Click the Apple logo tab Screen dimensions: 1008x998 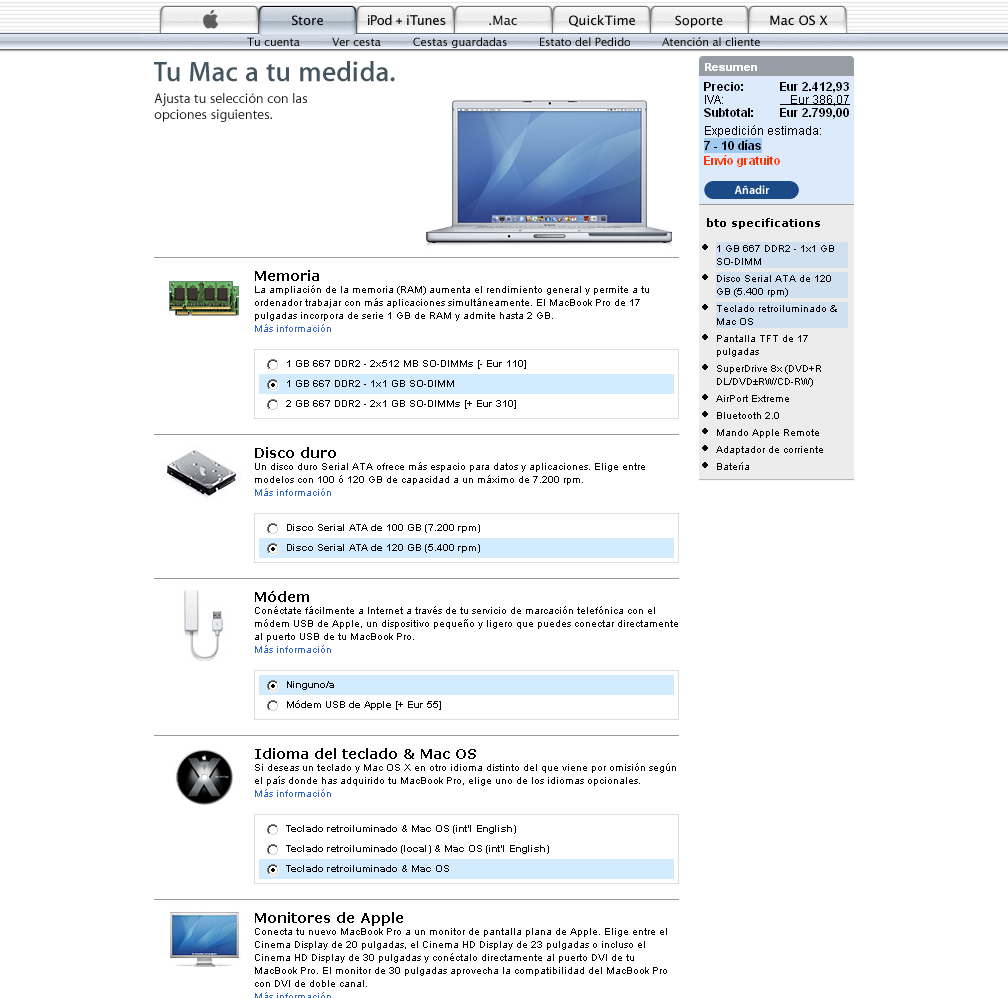click(209, 20)
